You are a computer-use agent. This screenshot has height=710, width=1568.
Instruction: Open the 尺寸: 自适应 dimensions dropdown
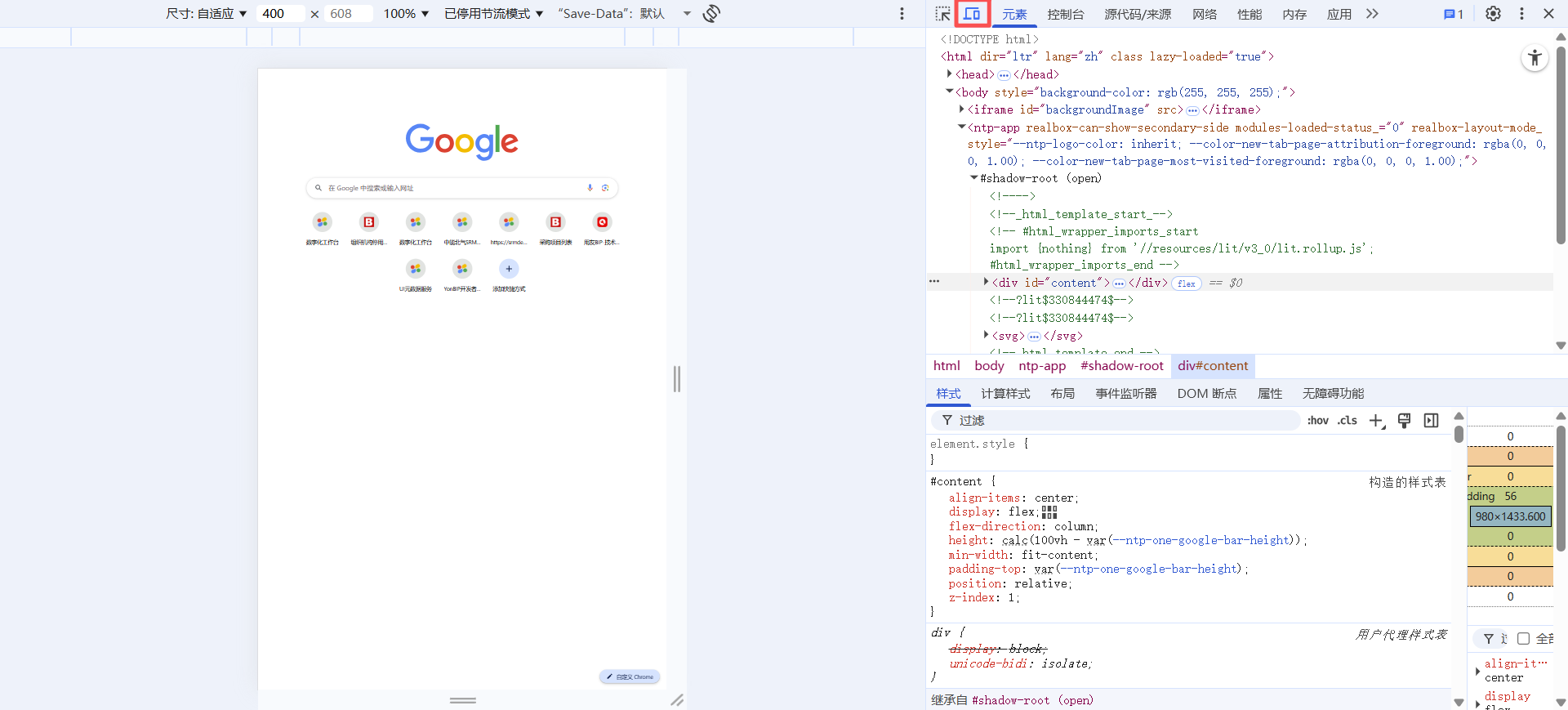[x=207, y=14]
